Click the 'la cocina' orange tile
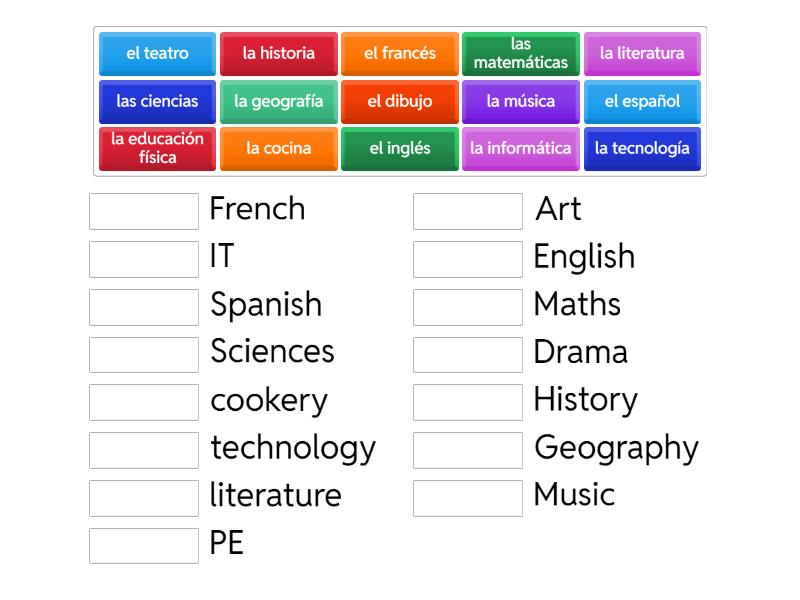The height and width of the screenshot is (600, 800). pos(279,148)
